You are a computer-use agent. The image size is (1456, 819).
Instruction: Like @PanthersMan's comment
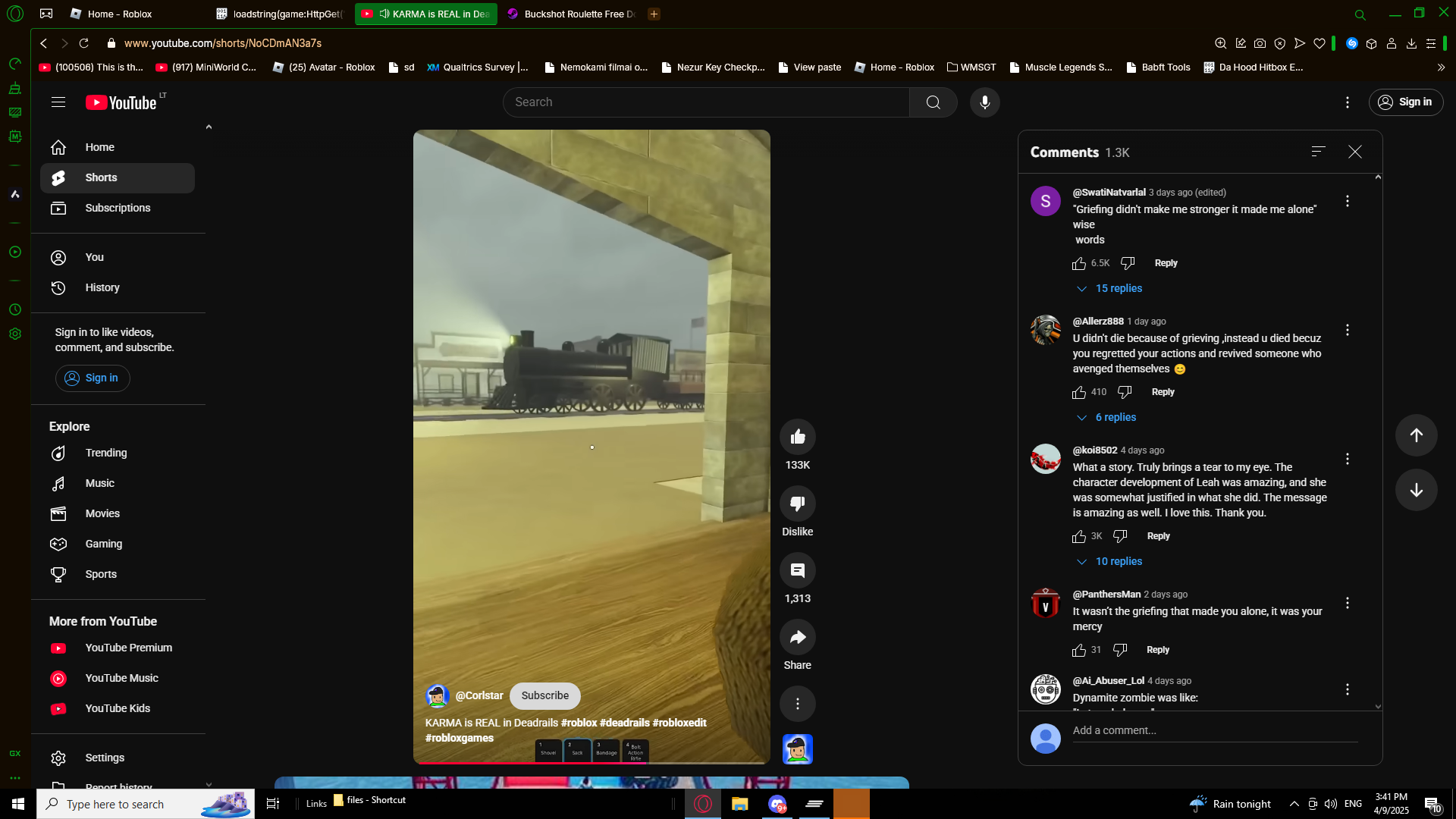(1079, 650)
